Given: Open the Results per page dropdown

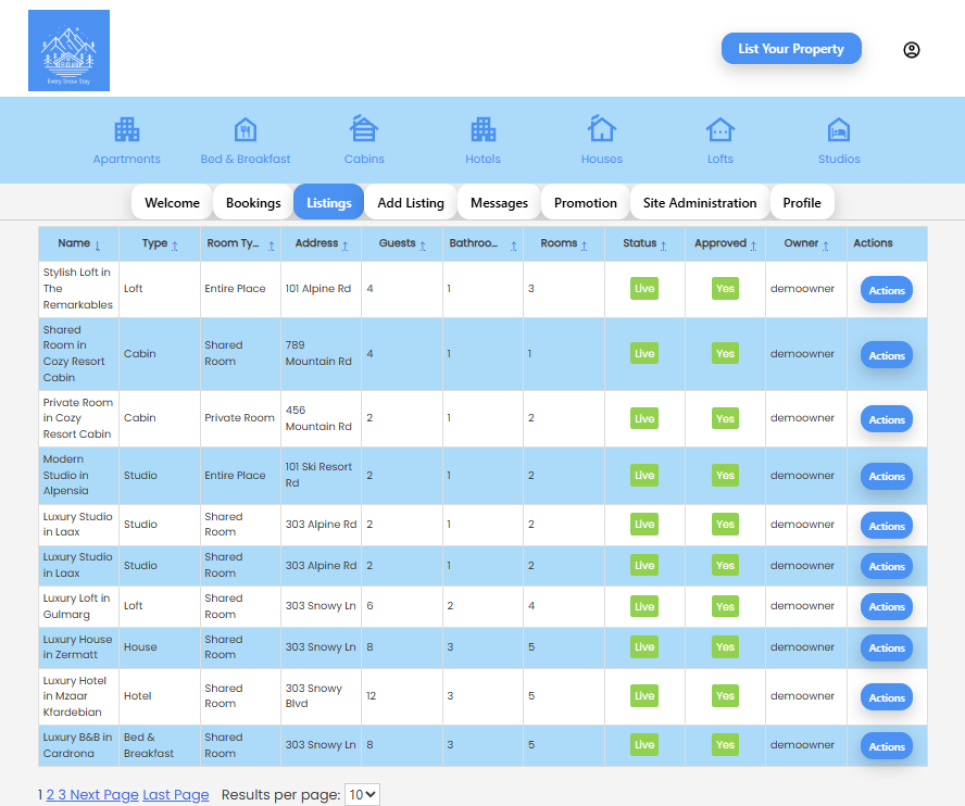Looking at the screenshot, I should (362, 795).
